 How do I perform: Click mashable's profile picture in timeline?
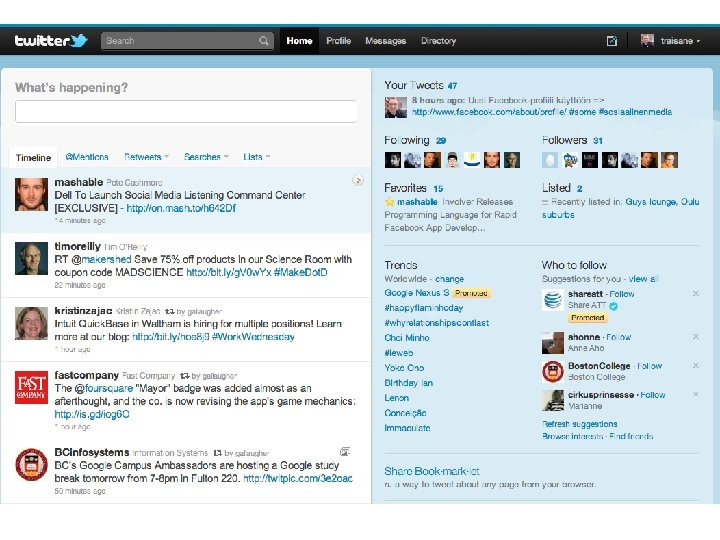[x=31, y=194]
